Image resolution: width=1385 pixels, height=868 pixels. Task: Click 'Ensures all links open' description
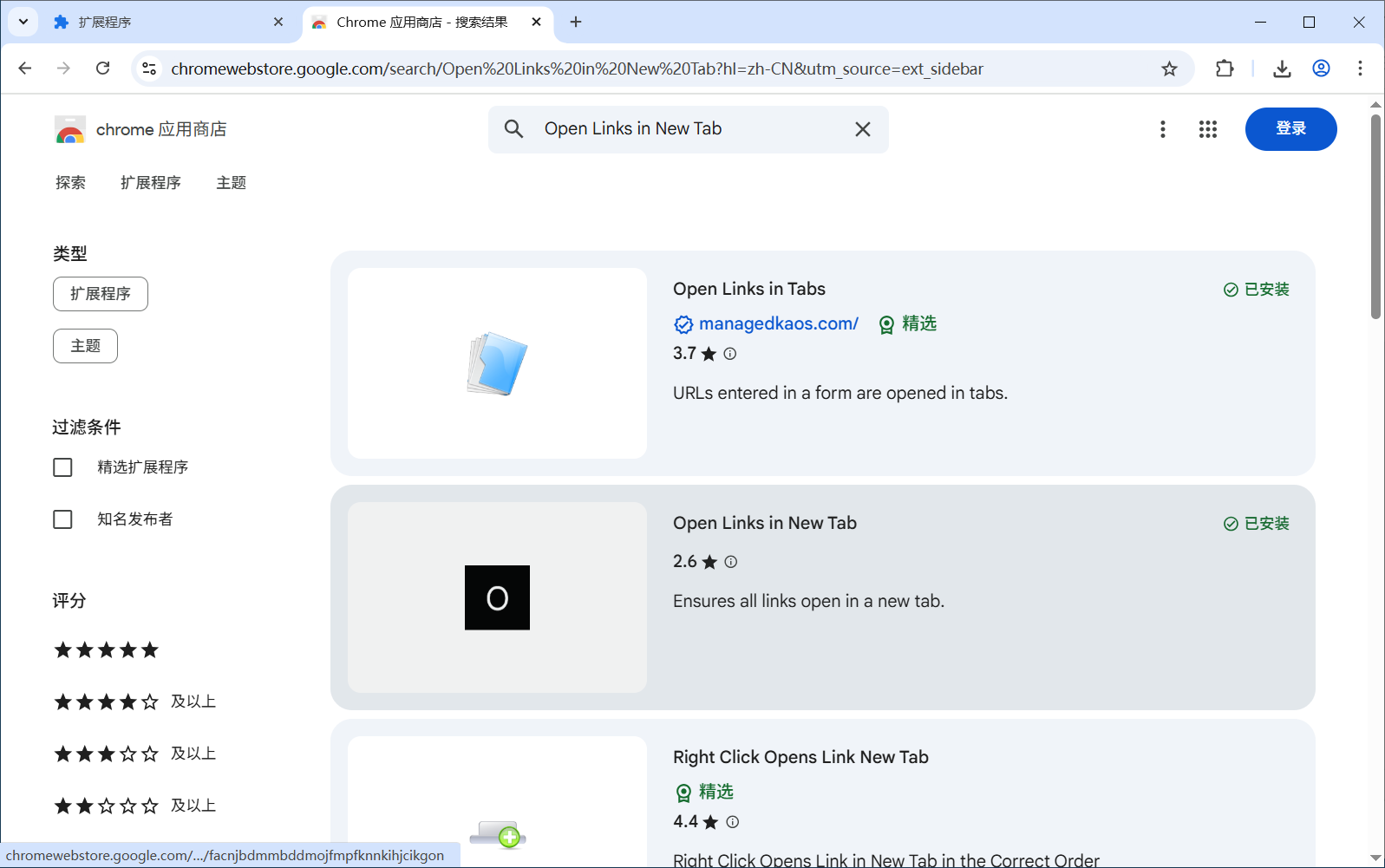point(808,601)
